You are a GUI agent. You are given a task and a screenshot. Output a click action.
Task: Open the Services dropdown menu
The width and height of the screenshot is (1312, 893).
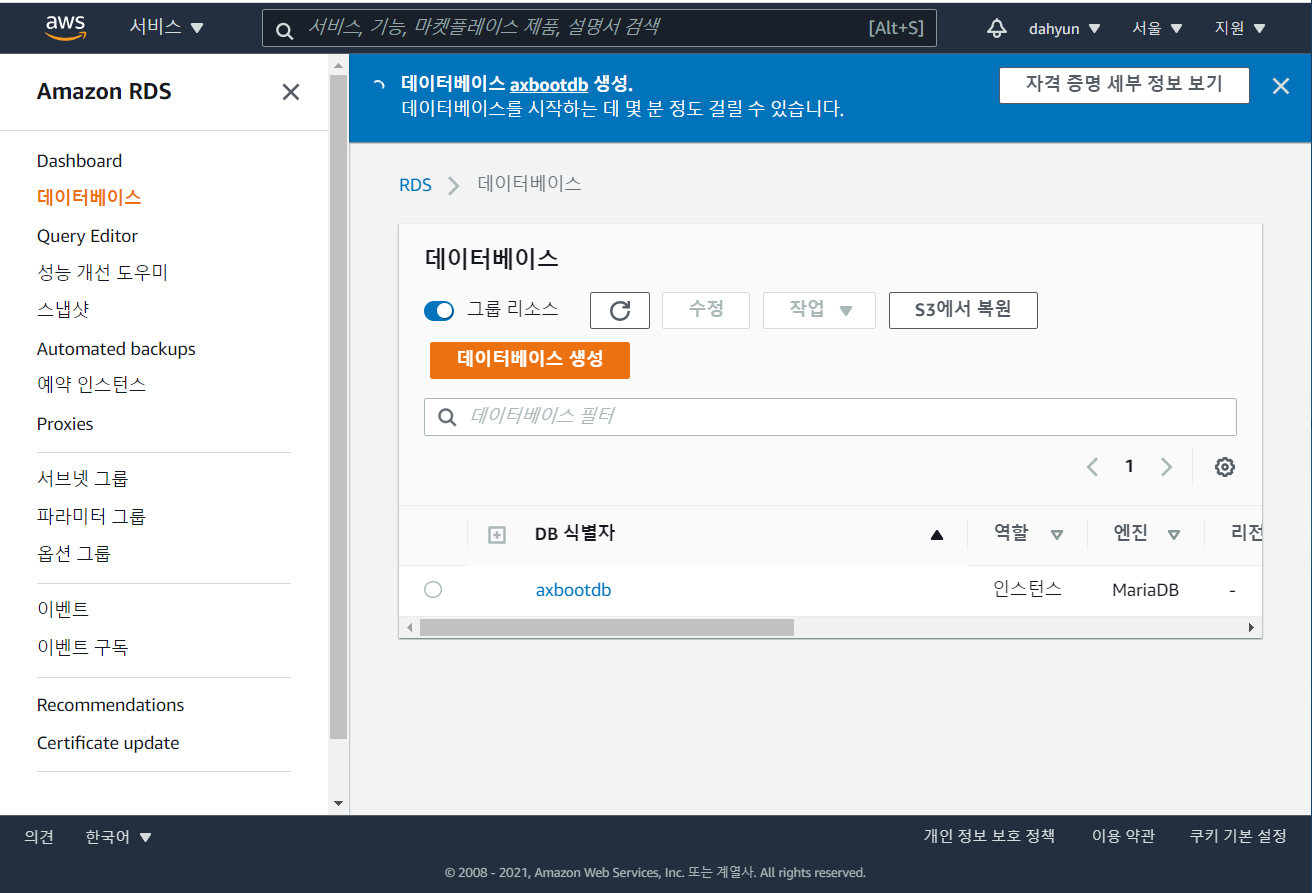[x=167, y=28]
